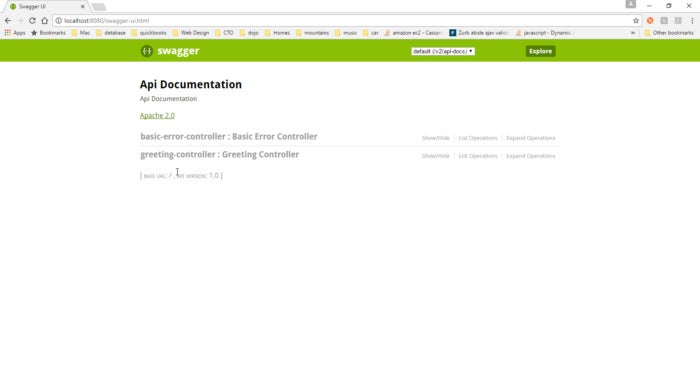Select the Swagger UI browser tab

click(45, 7)
